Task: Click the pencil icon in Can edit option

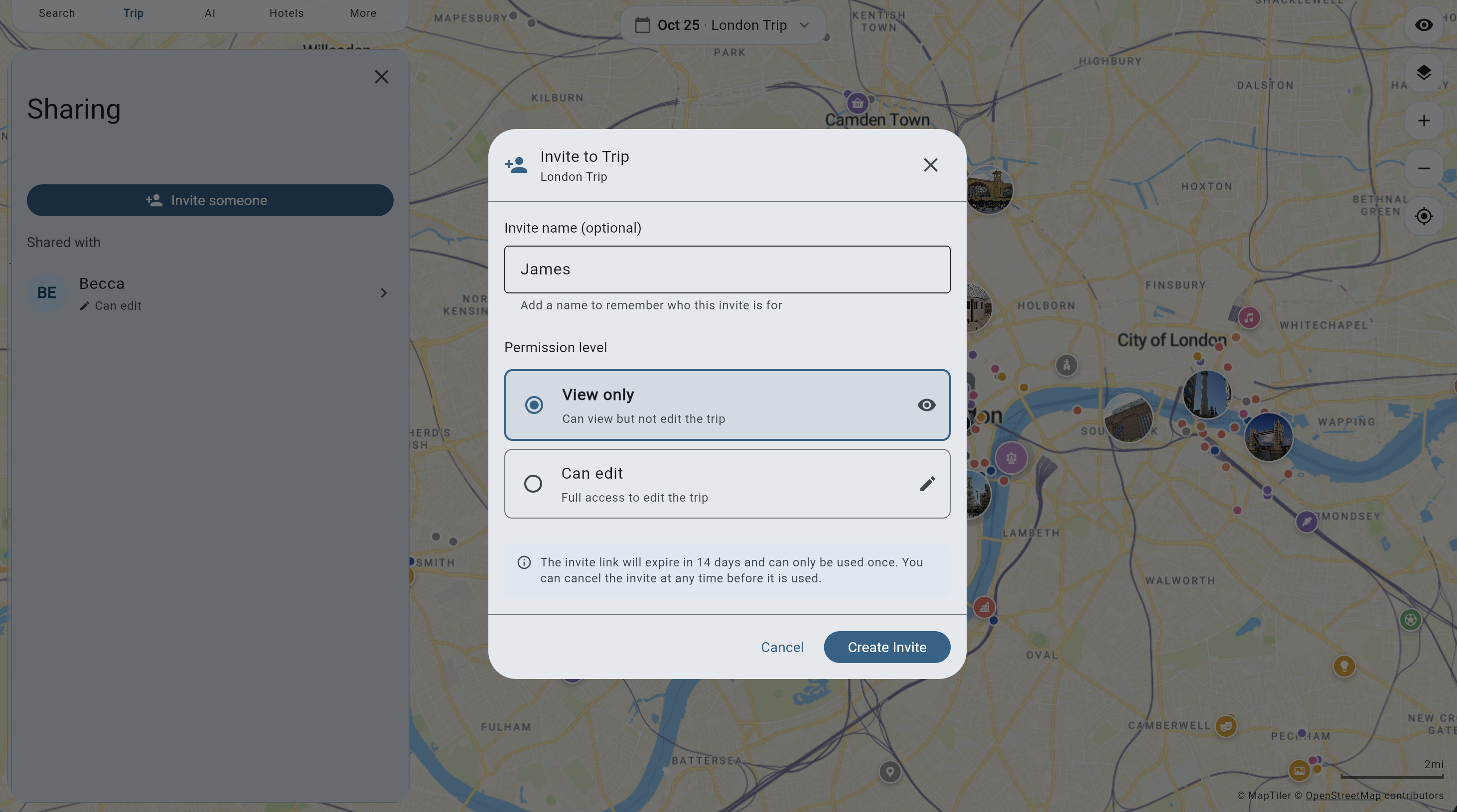Action: click(927, 484)
